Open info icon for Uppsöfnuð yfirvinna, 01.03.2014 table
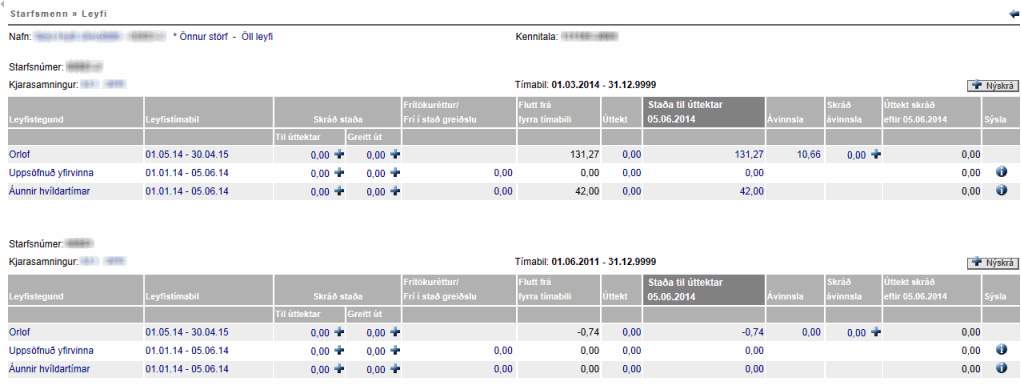1021x385 pixels. [1001, 172]
